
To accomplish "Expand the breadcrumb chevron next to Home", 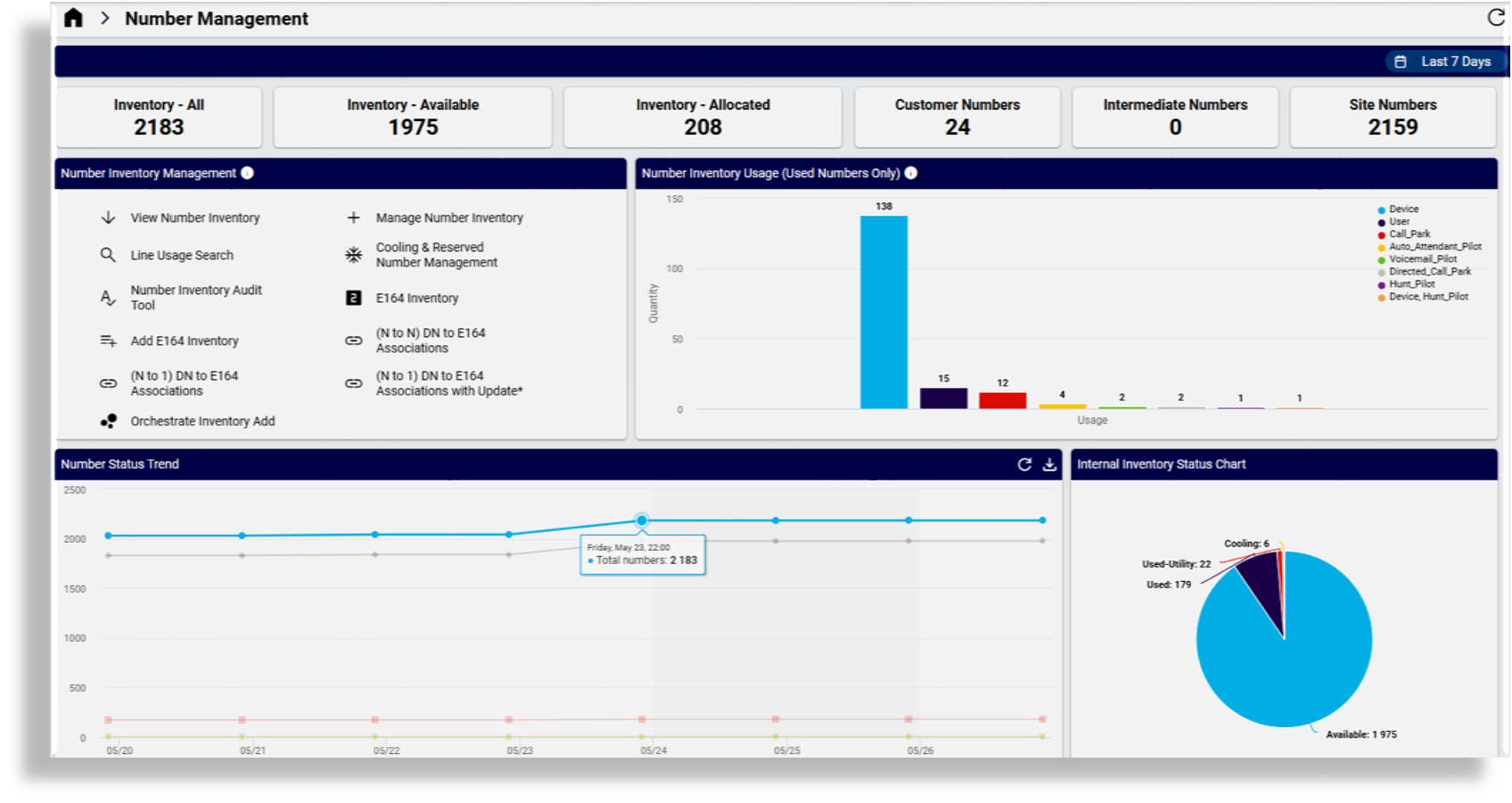I will [x=105, y=17].
